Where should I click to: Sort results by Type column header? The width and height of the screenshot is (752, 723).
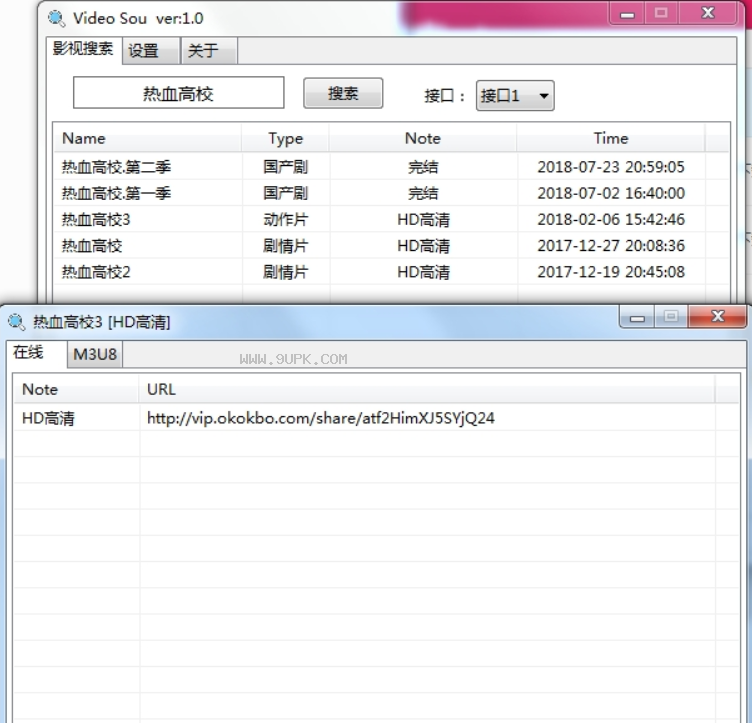point(285,138)
